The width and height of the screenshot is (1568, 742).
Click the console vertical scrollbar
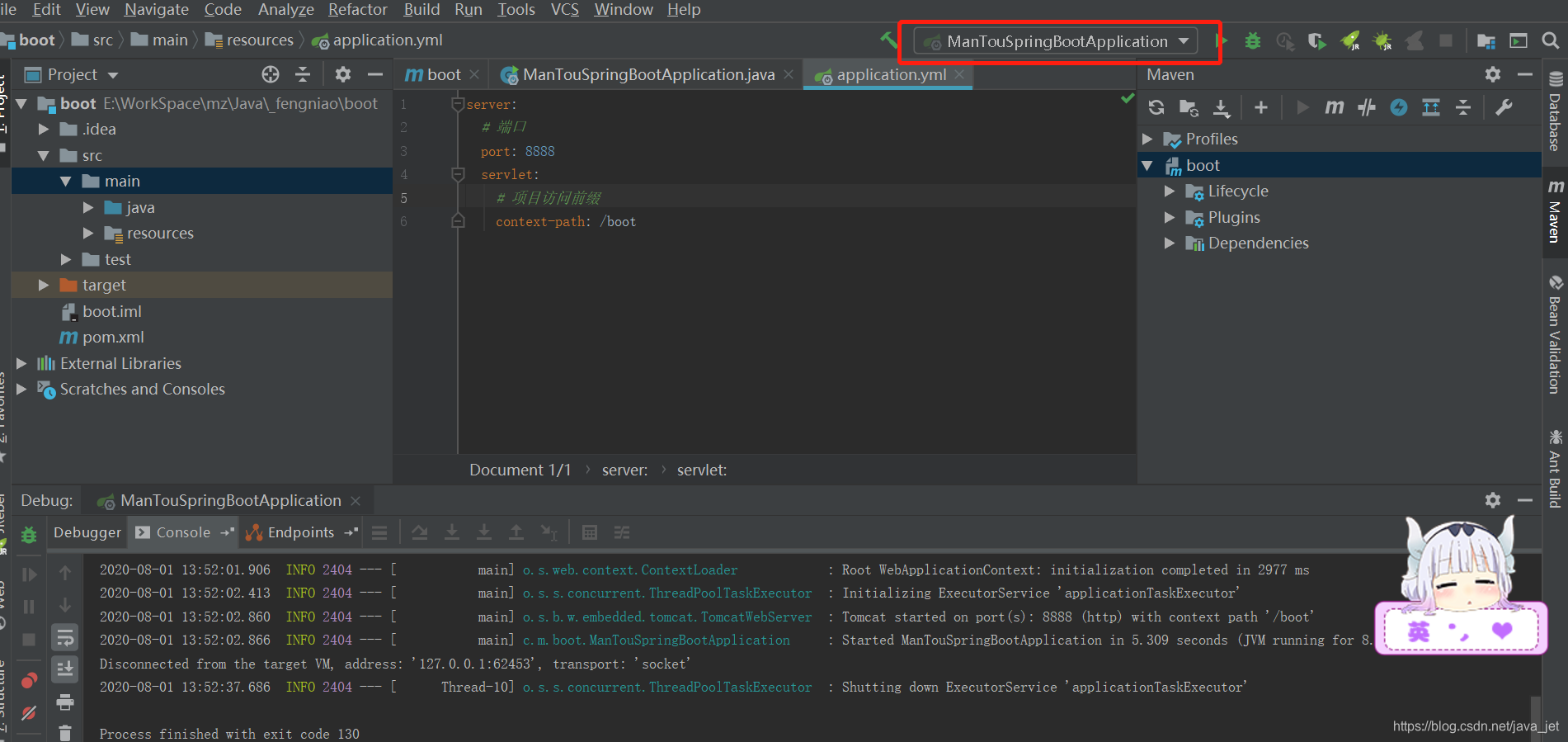tap(1535, 718)
